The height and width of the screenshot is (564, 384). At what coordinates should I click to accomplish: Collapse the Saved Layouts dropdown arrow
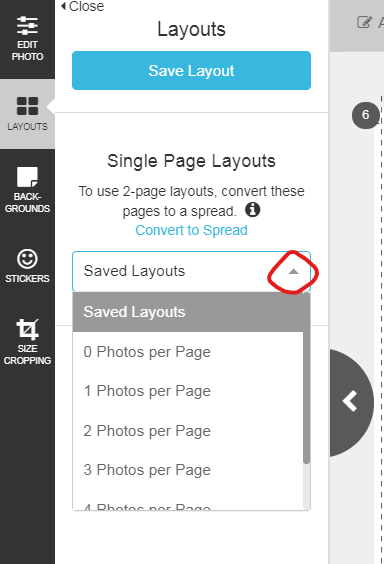click(x=293, y=272)
